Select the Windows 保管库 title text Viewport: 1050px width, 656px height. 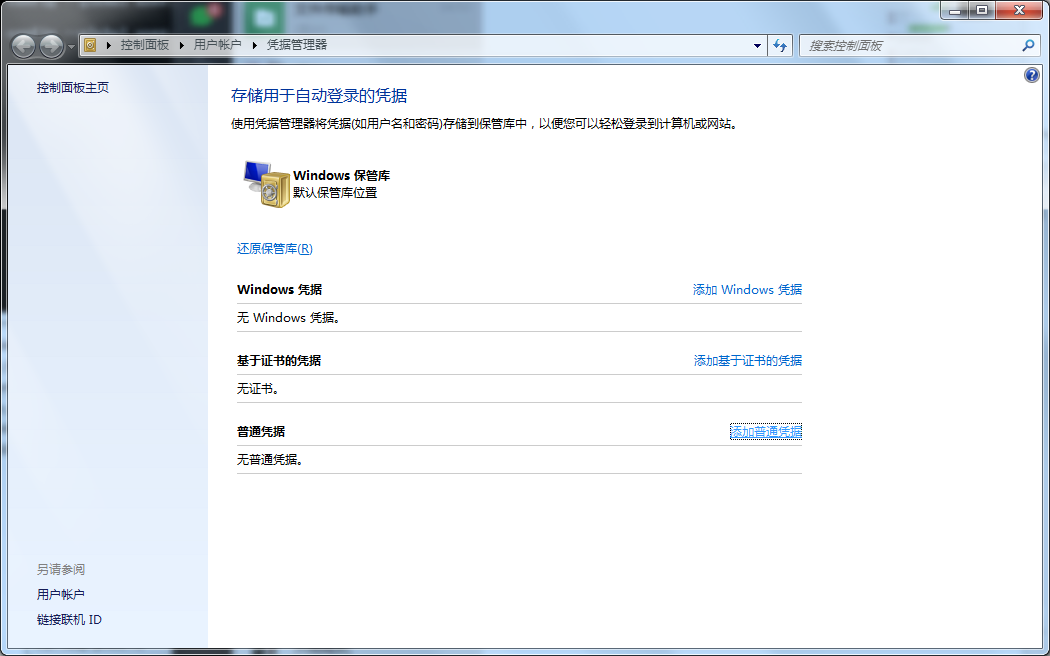(x=342, y=175)
